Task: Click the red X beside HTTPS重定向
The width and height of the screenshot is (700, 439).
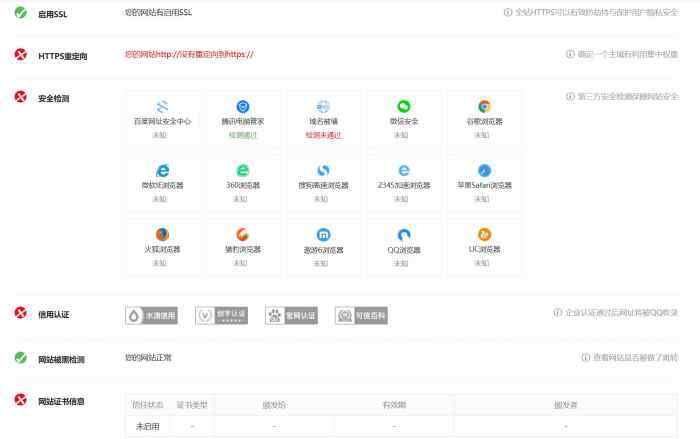Action: click(x=20, y=55)
